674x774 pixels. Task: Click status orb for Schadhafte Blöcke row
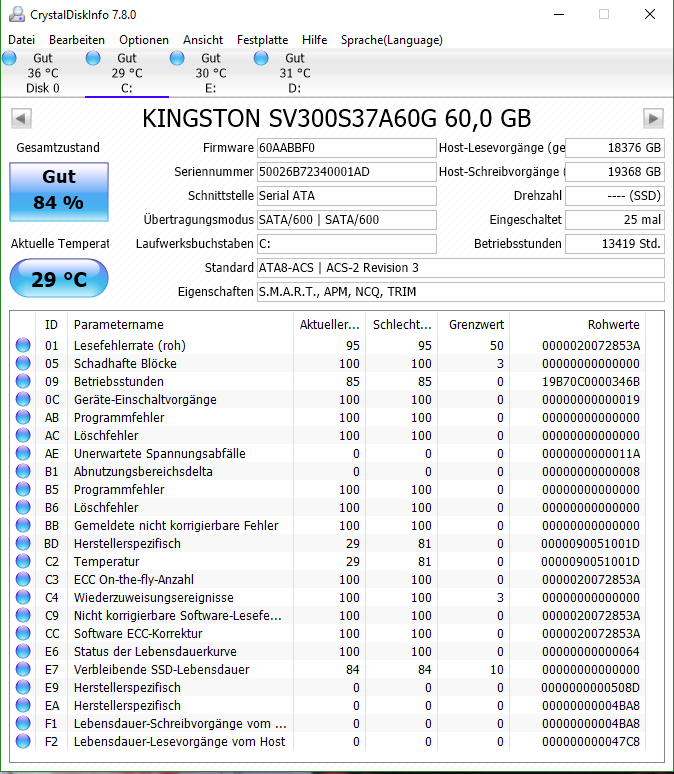point(23,363)
